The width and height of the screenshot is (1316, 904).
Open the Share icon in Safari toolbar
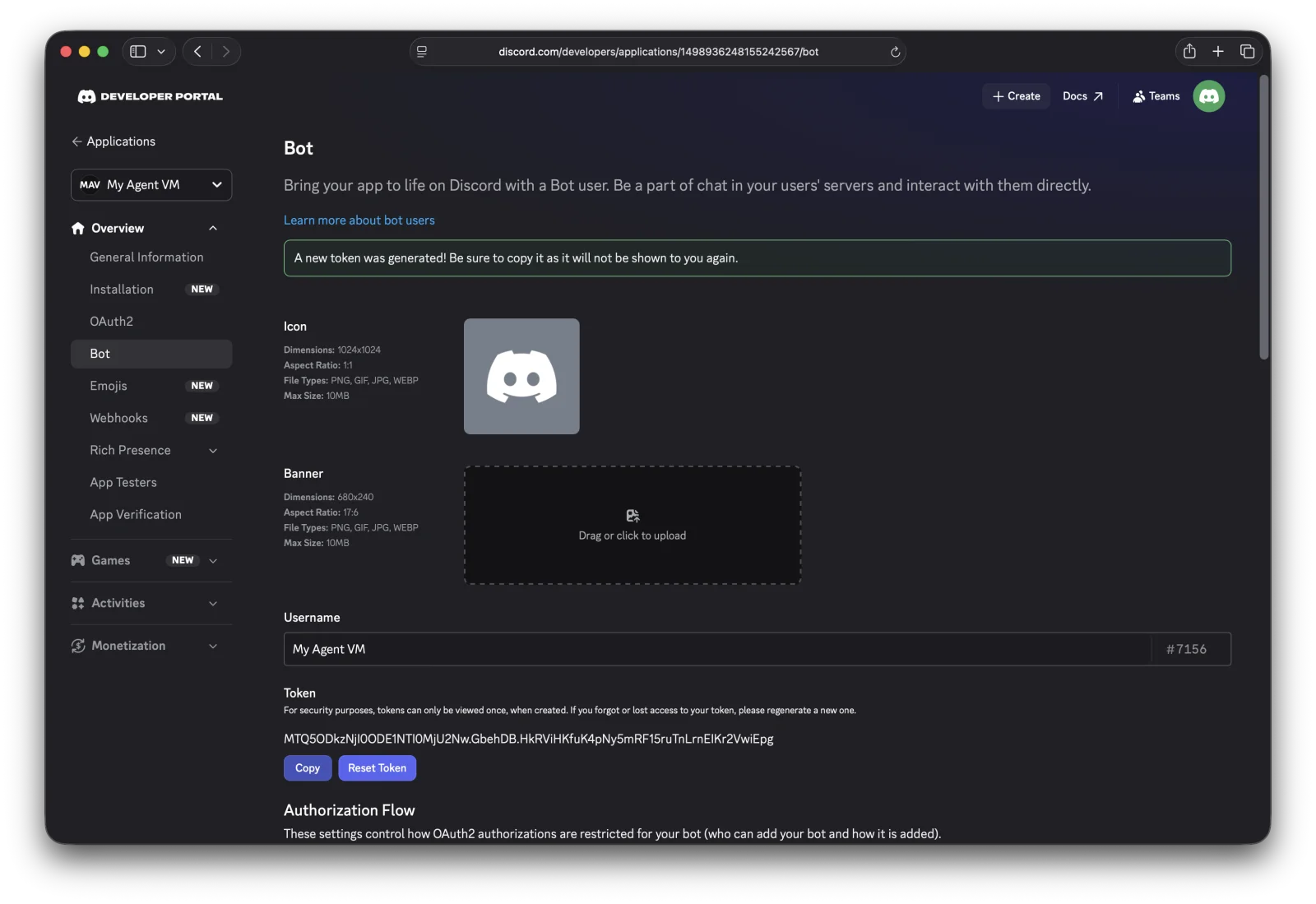click(1189, 51)
